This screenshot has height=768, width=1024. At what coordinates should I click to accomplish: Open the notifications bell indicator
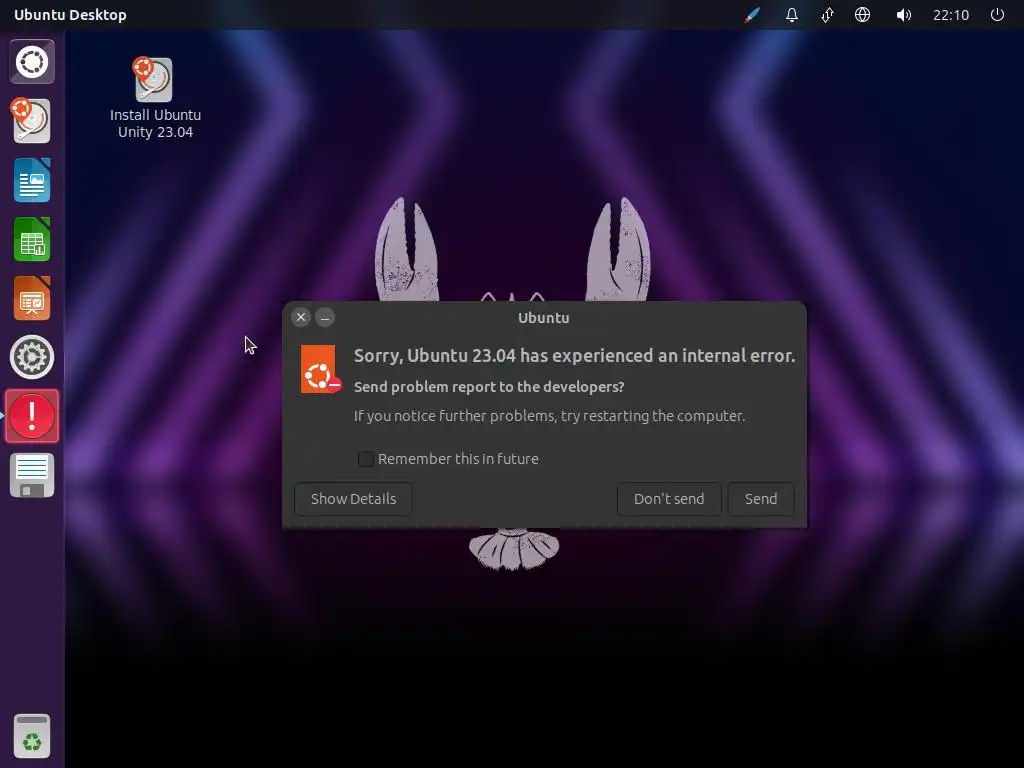click(792, 14)
